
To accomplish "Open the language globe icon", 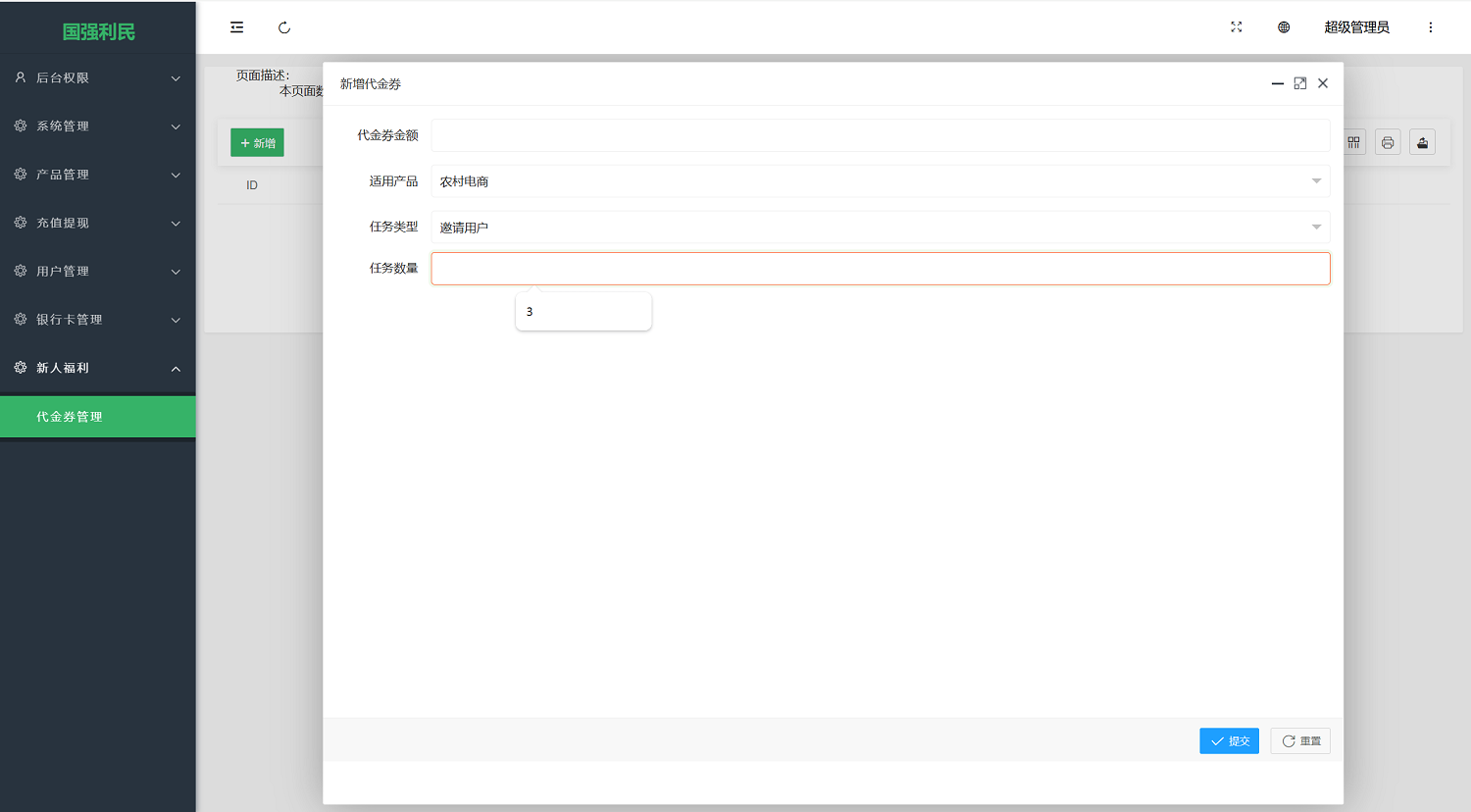I will [x=1283, y=26].
